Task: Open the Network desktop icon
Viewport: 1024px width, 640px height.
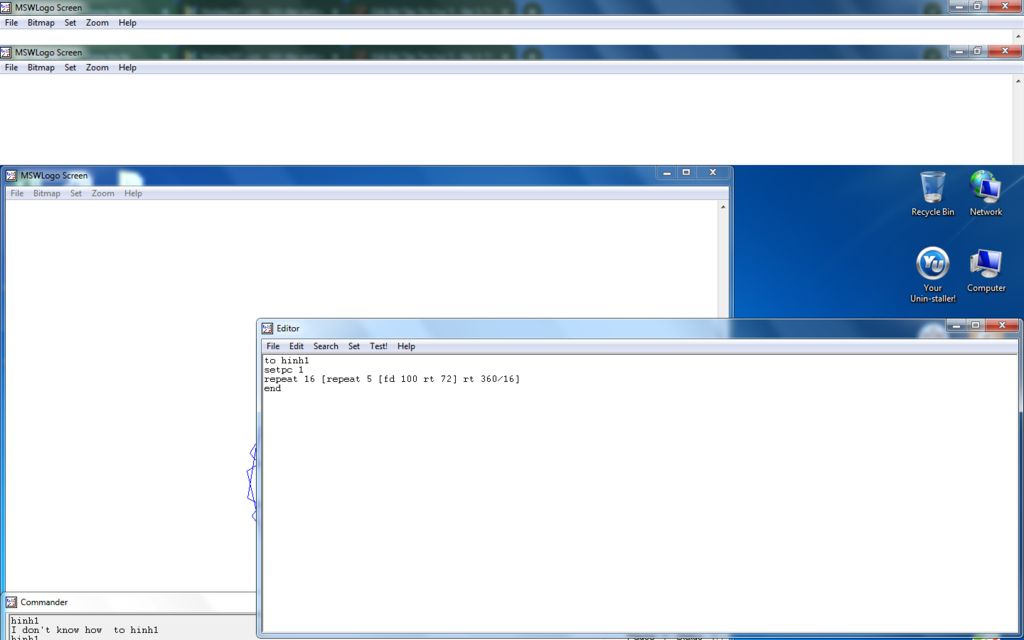Action: (985, 193)
